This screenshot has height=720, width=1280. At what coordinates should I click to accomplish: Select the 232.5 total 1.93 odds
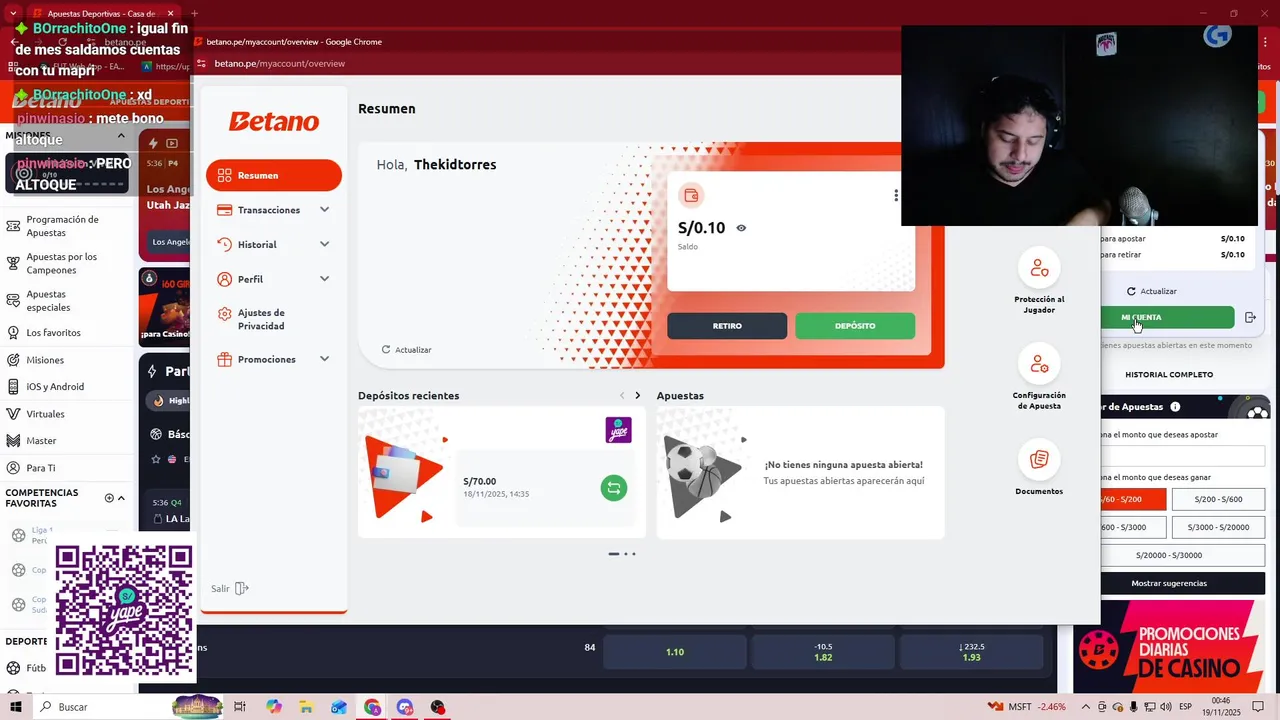pyautogui.click(x=971, y=652)
